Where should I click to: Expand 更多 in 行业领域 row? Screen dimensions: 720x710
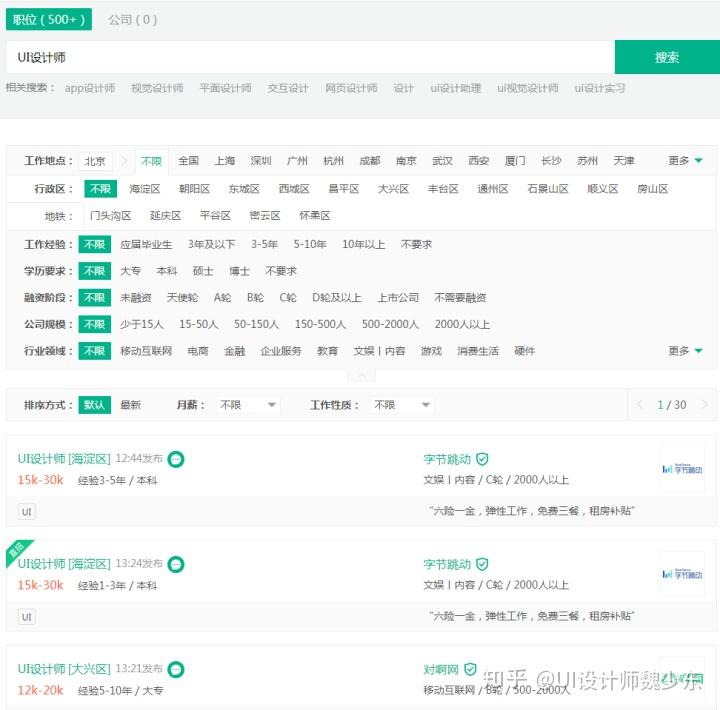(685, 351)
